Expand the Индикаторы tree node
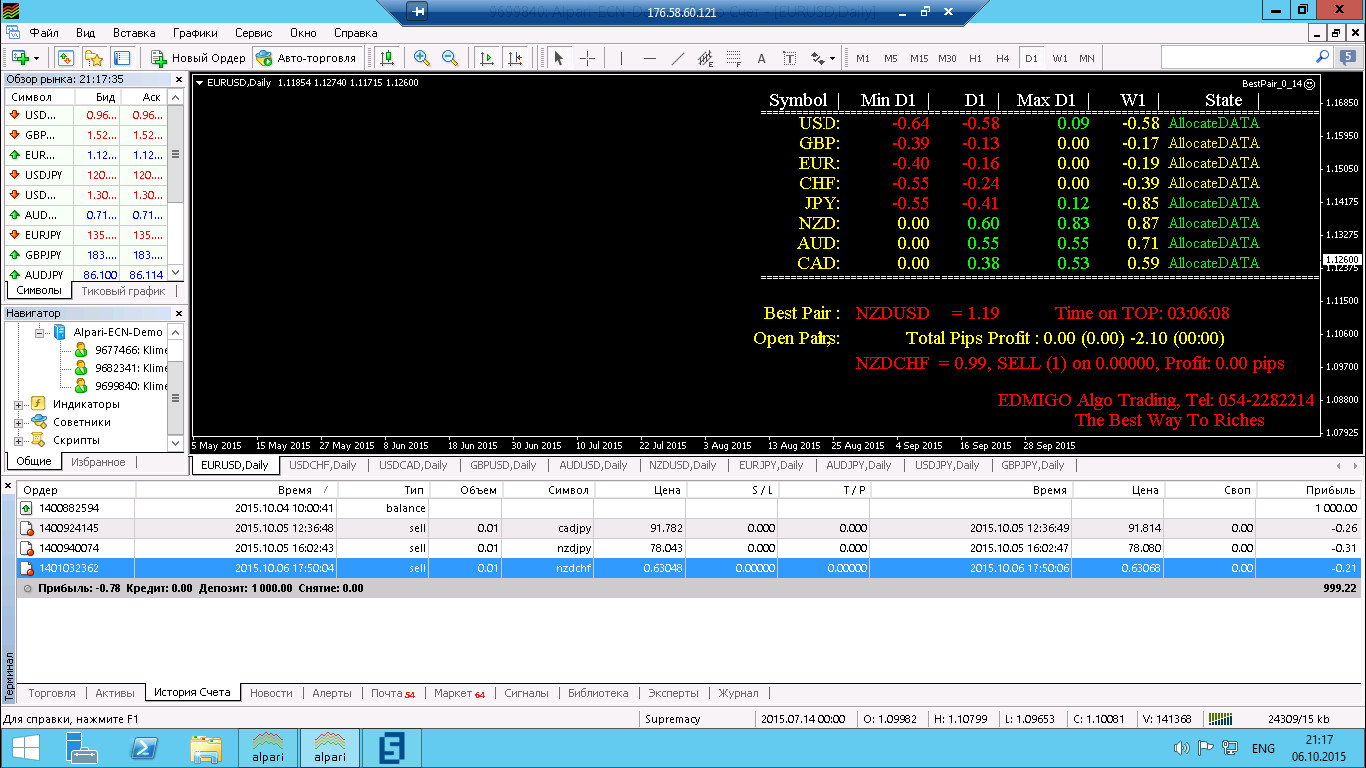 [19, 404]
